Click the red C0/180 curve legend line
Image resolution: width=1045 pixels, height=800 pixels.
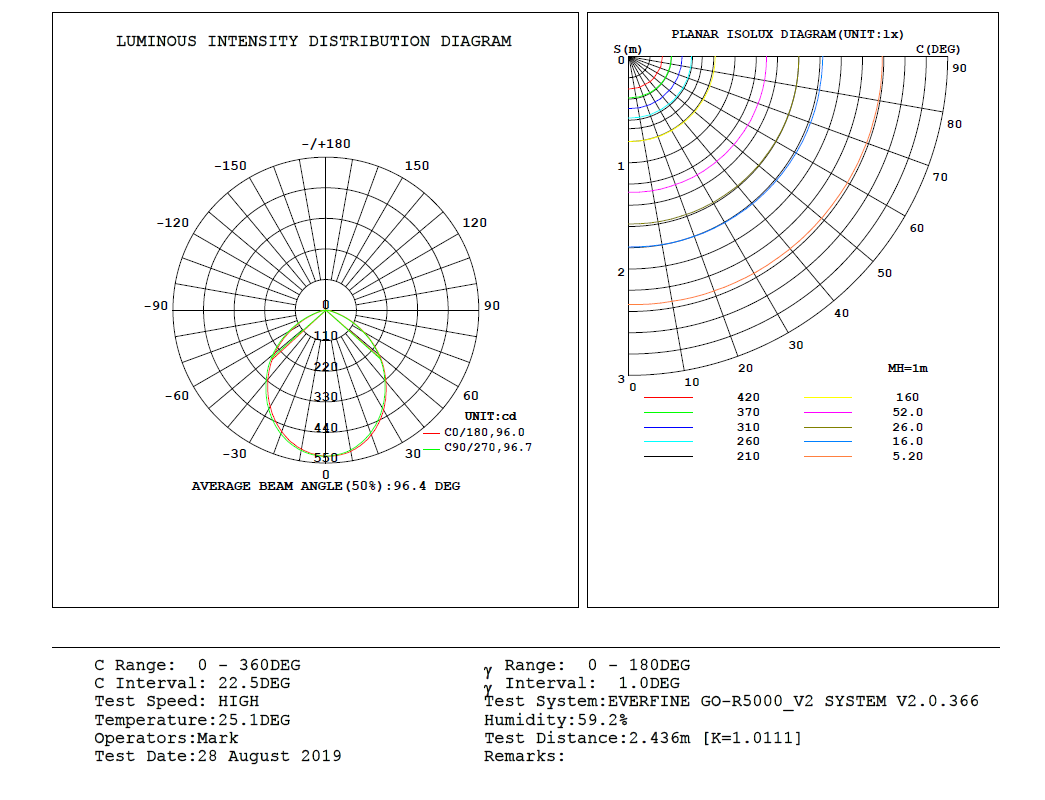click(431, 433)
